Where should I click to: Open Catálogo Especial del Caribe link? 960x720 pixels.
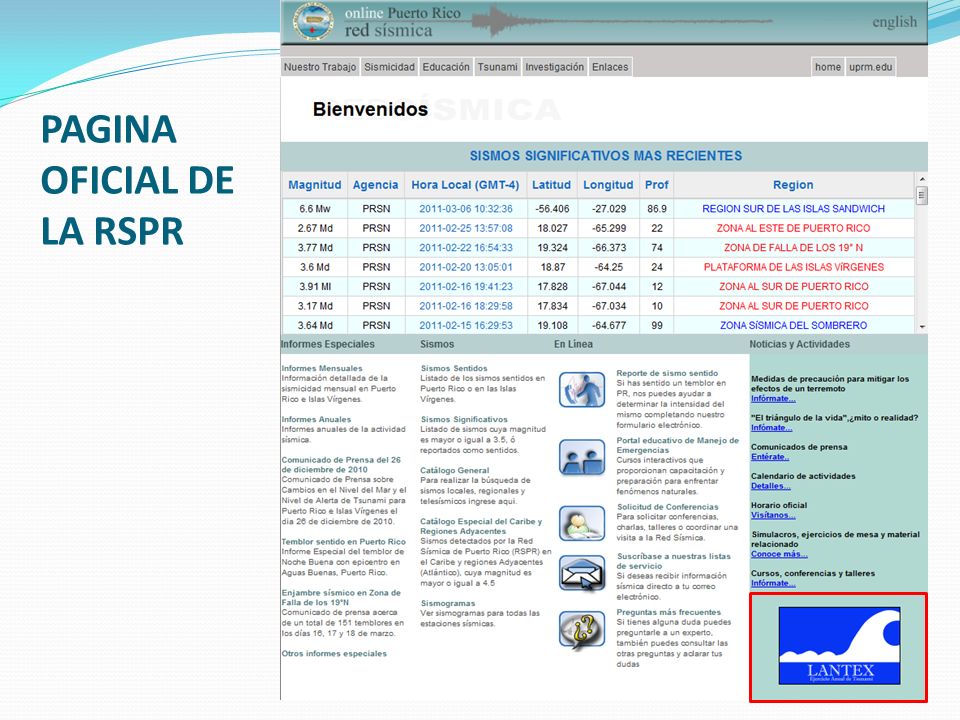pyautogui.click(x=481, y=527)
